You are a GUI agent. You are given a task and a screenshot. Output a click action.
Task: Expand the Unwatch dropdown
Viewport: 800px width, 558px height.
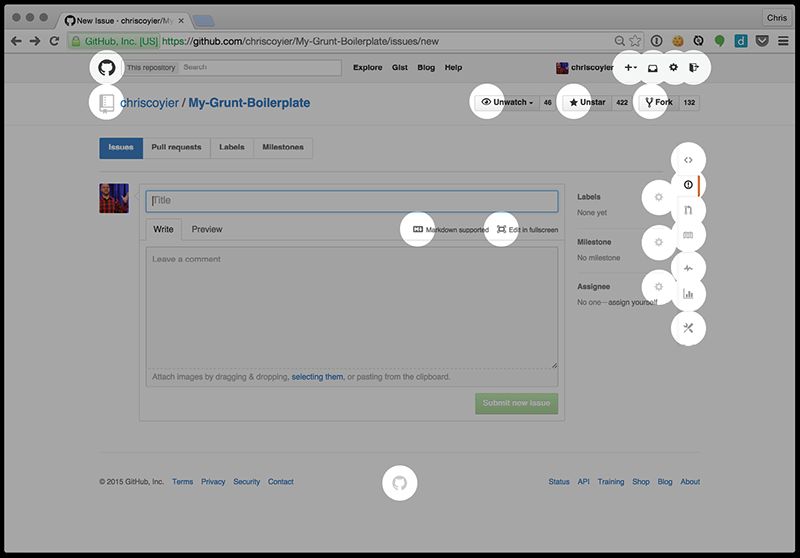(x=507, y=102)
